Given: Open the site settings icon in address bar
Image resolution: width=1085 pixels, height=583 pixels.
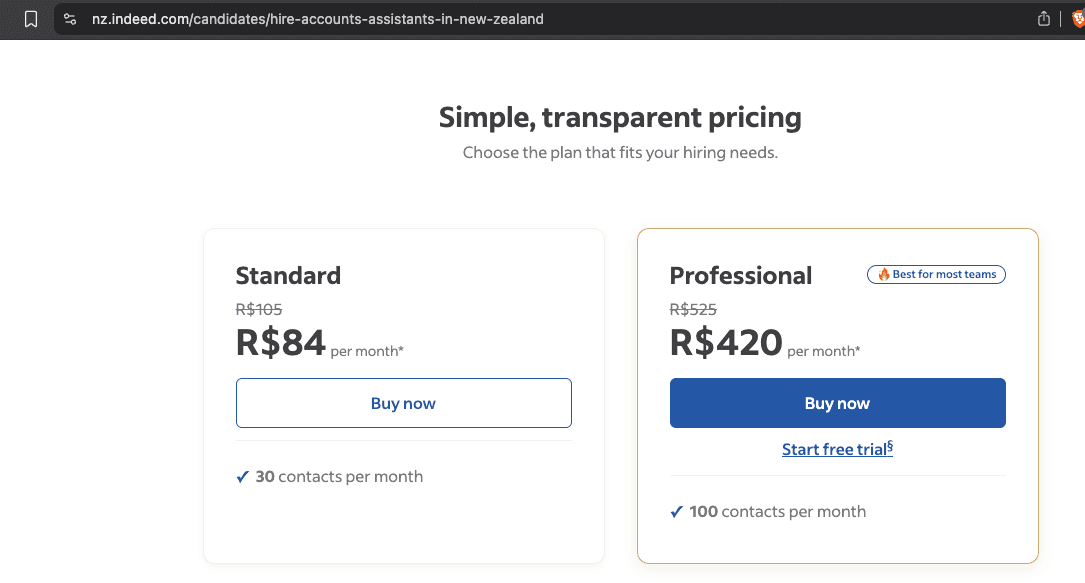Looking at the screenshot, I should pos(70,19).
